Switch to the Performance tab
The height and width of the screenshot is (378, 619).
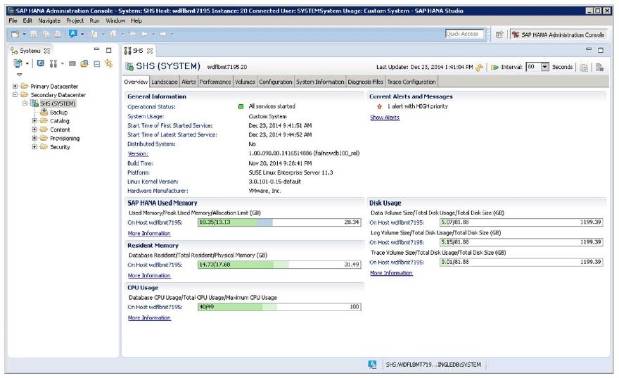point(215,82)
